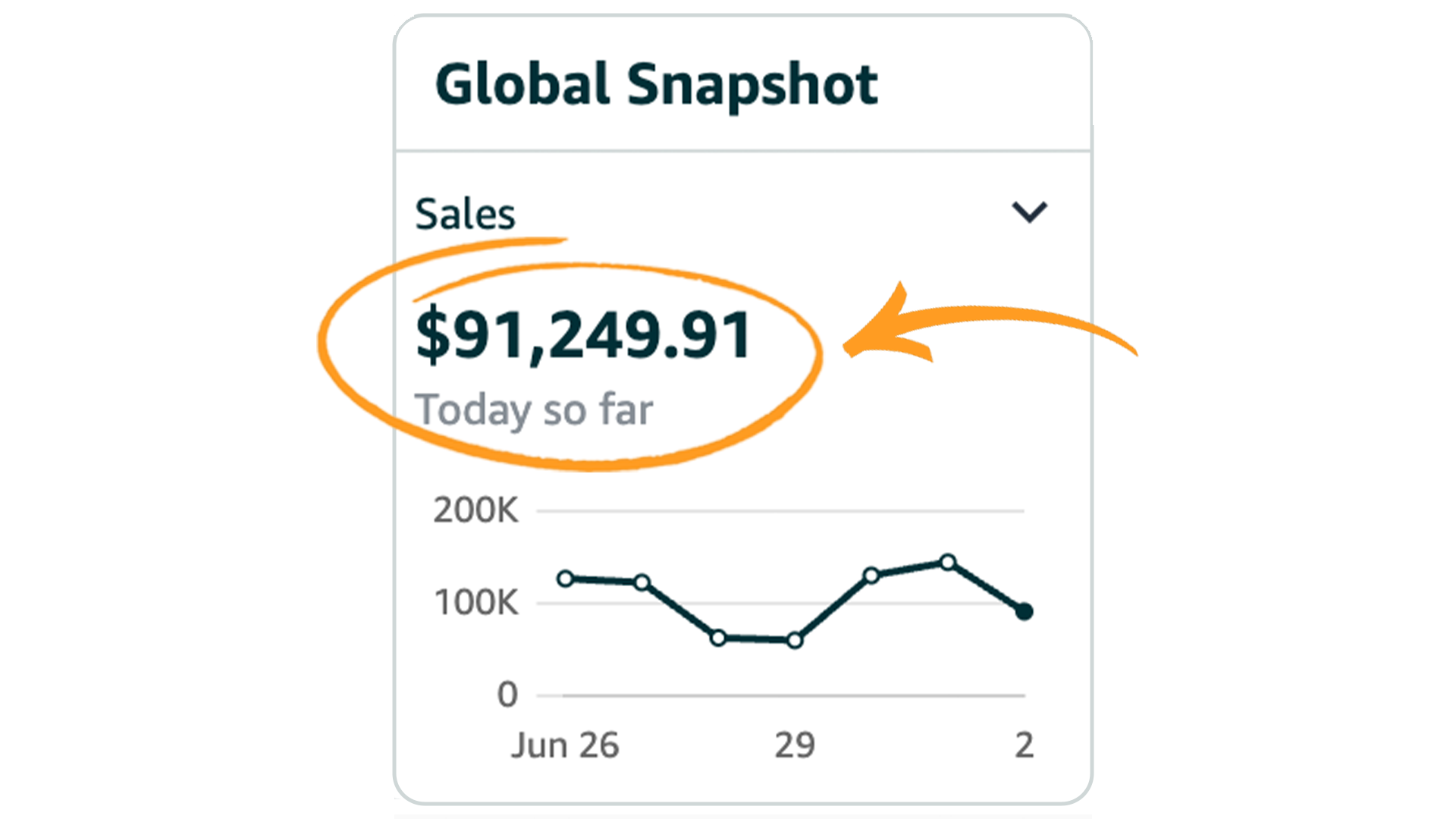Click the second data point on the sales line

641,582
